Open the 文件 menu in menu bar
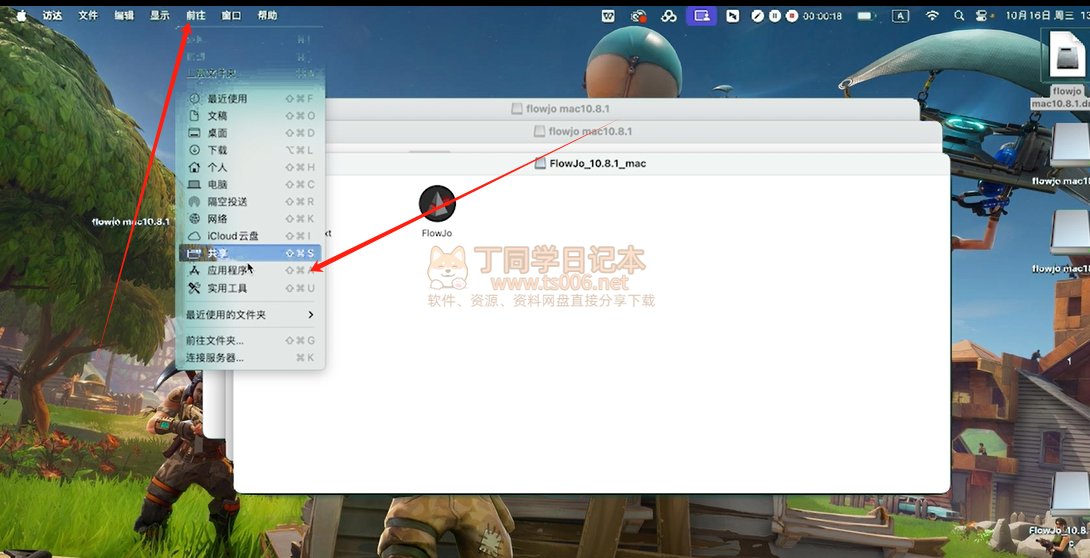The image size is (1090, 558). (88, 15)
